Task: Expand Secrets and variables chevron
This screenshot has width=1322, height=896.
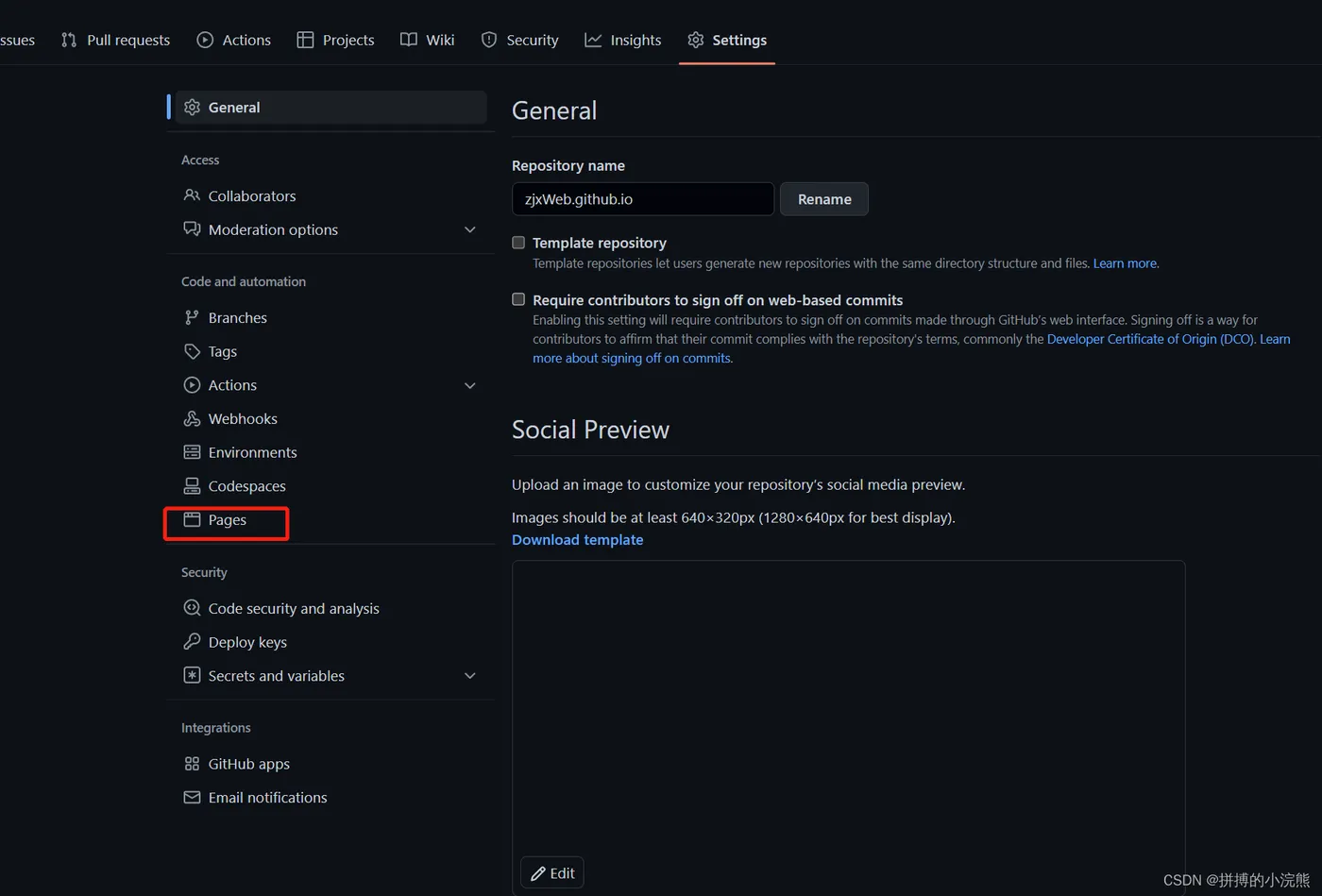Action: 470,676
